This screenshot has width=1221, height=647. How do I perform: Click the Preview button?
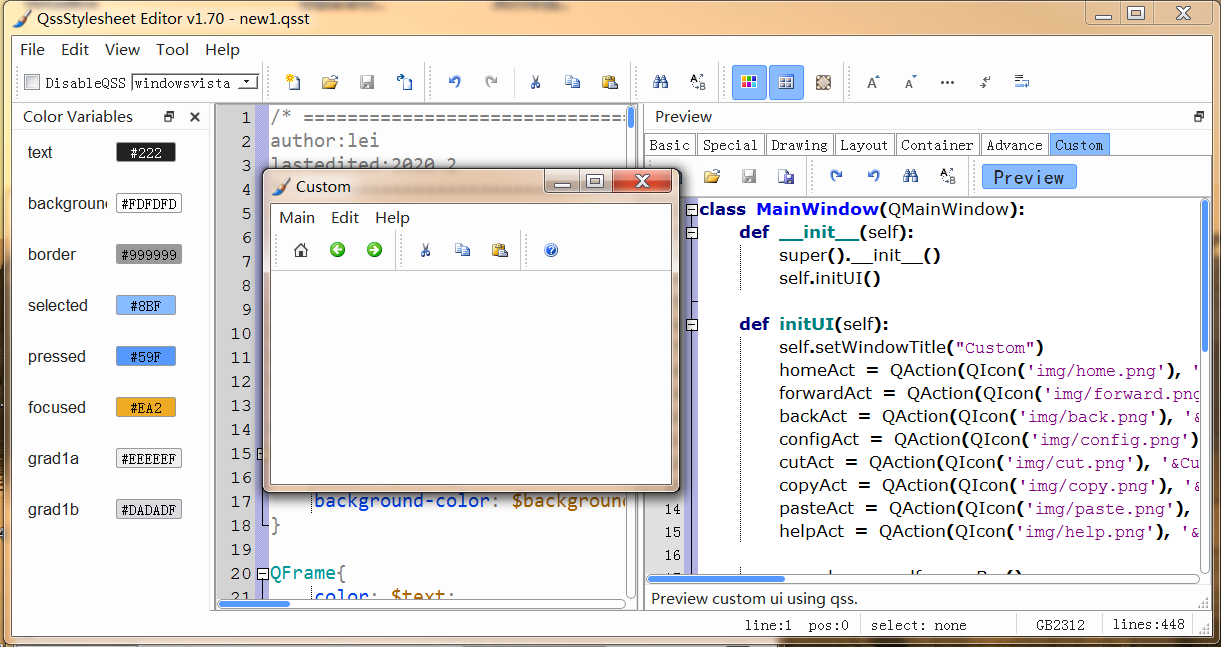[1028, 177]
